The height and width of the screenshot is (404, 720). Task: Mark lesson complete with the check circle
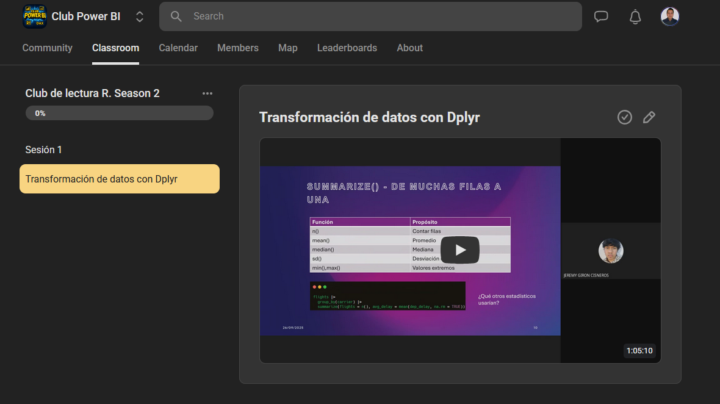coord(625,117)
